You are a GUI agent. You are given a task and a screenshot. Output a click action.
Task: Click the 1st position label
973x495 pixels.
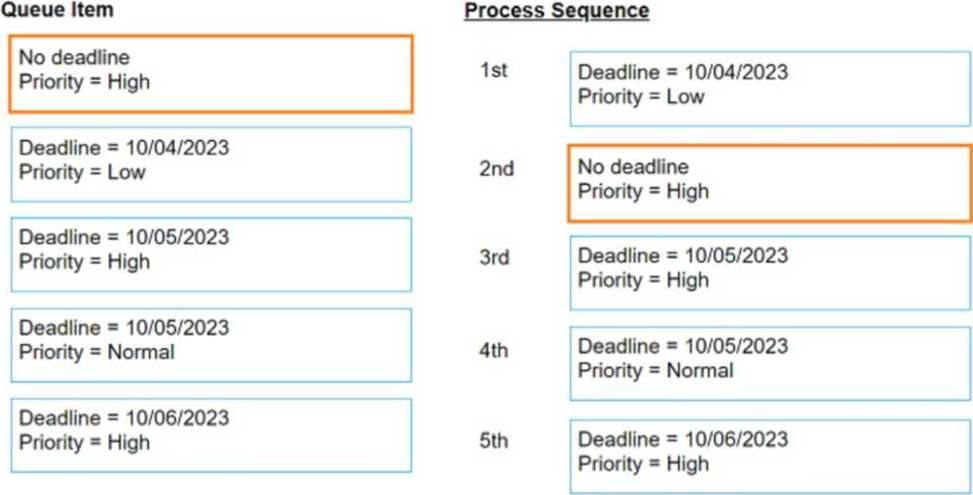pos(493,71)
